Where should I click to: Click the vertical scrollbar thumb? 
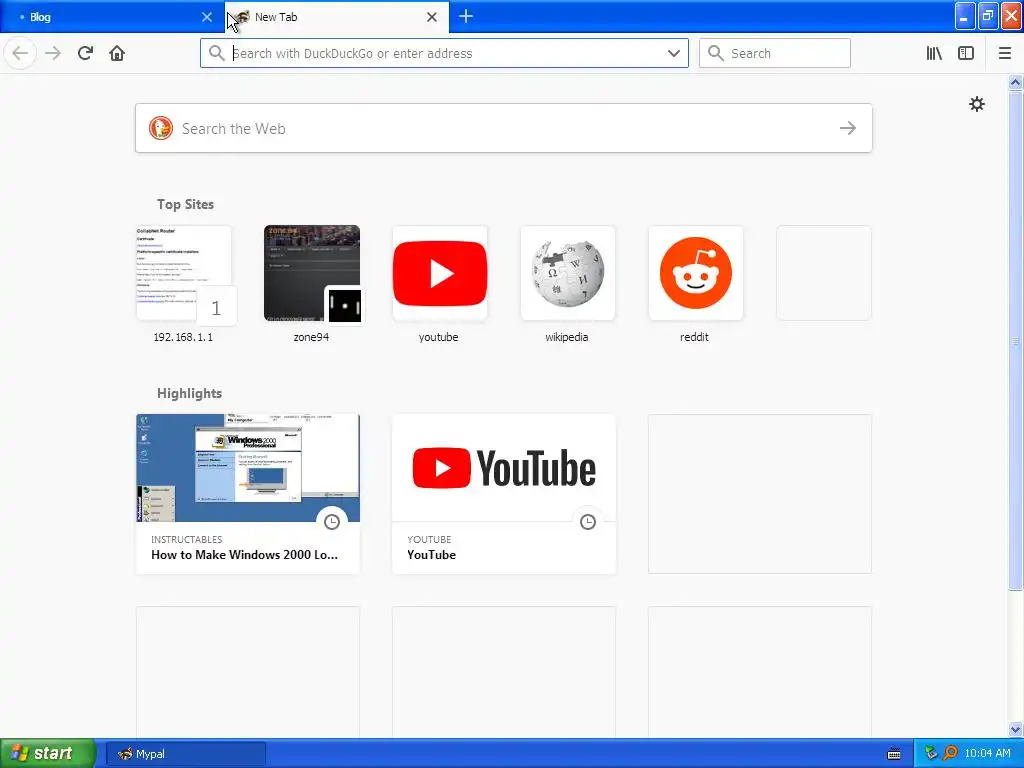click(x=1015, y=340)
